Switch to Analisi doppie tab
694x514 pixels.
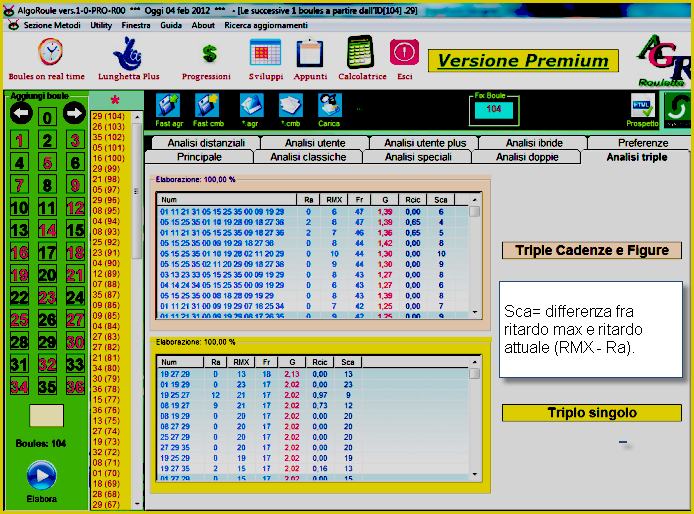click(527, 157)
